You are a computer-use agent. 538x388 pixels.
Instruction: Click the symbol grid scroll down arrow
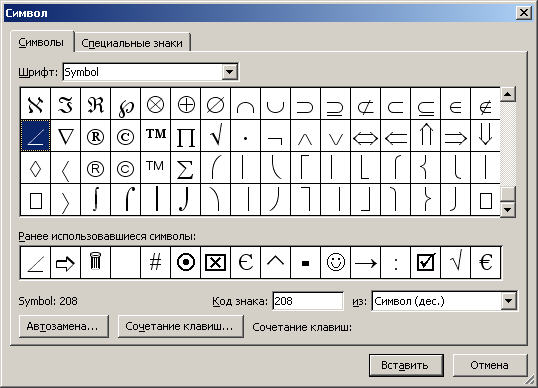pyautogui.click(x=508, y=209)
